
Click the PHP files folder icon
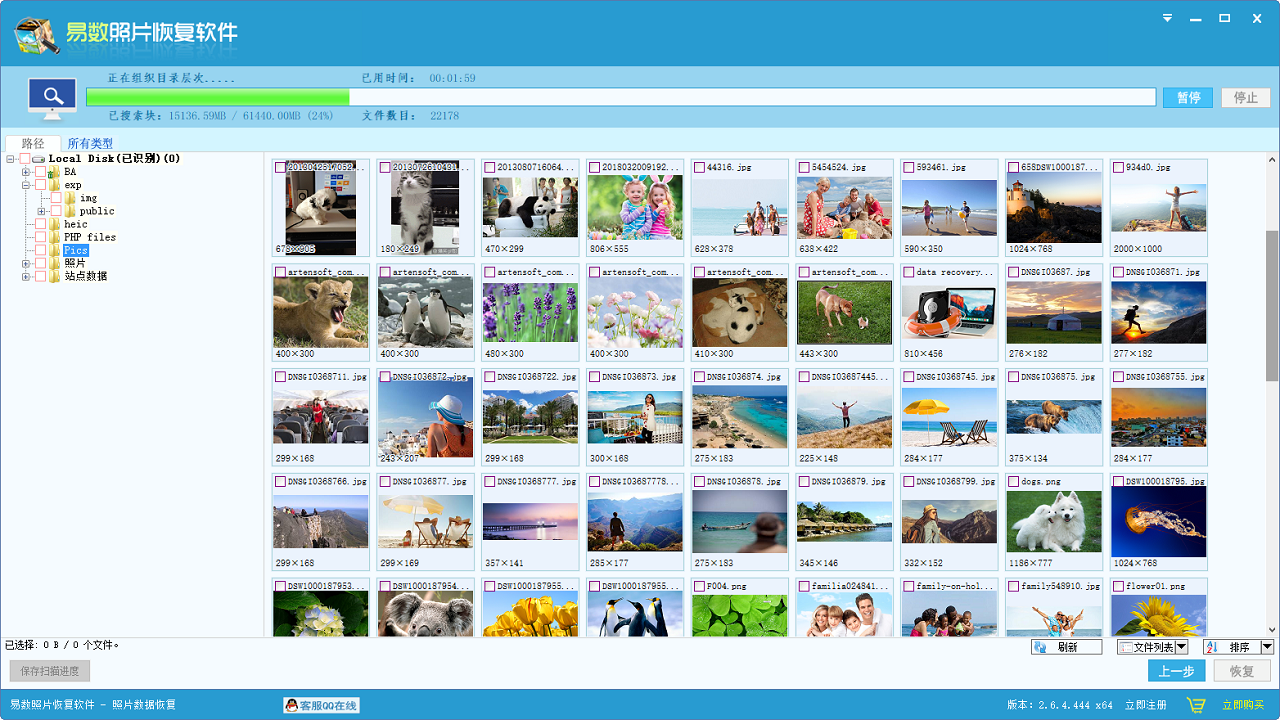[55, 237]
